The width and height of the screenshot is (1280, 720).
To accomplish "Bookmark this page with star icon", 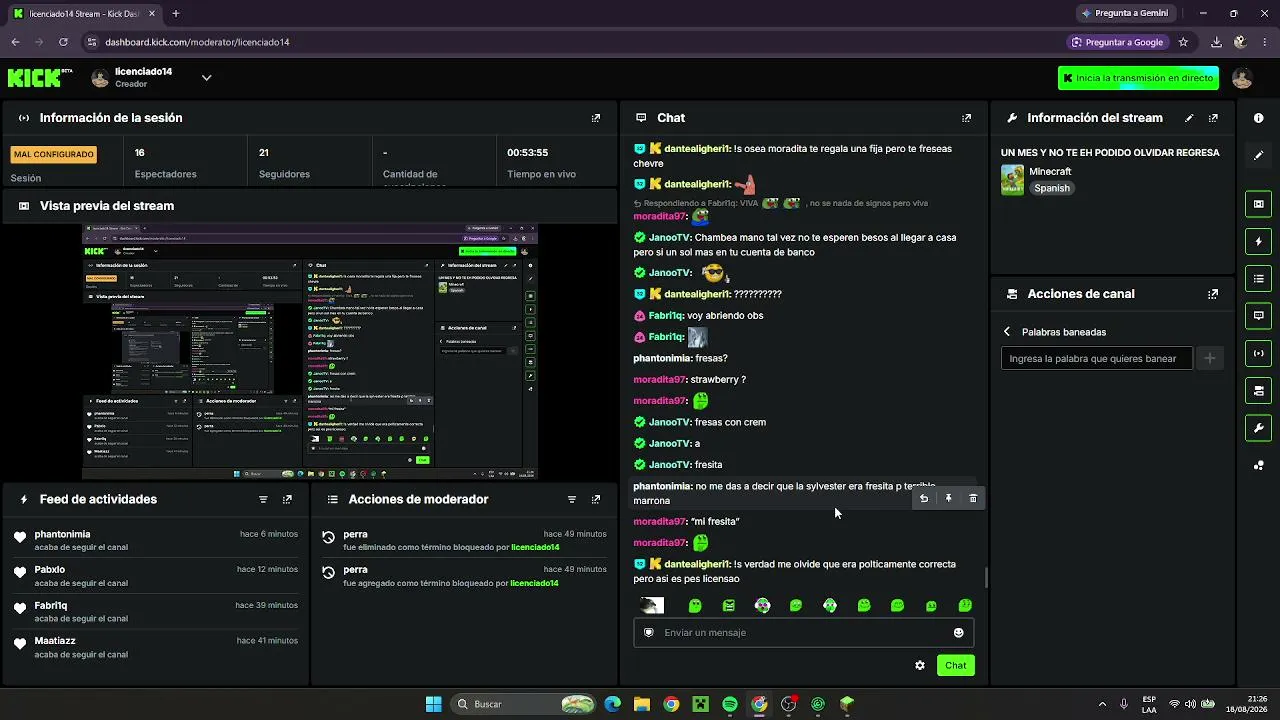I will (1183, 42).
